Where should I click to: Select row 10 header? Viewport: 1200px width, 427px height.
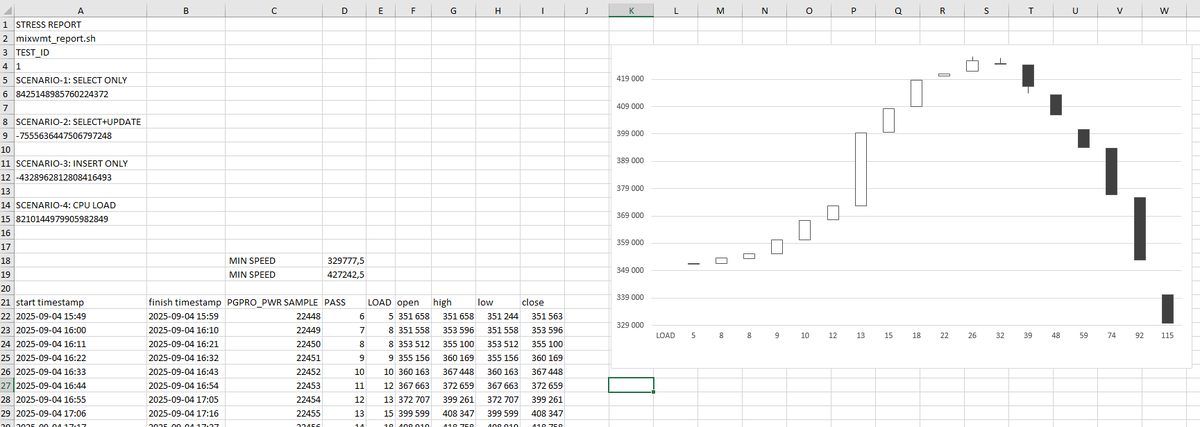pyautogui.click(x=7, y=149)
